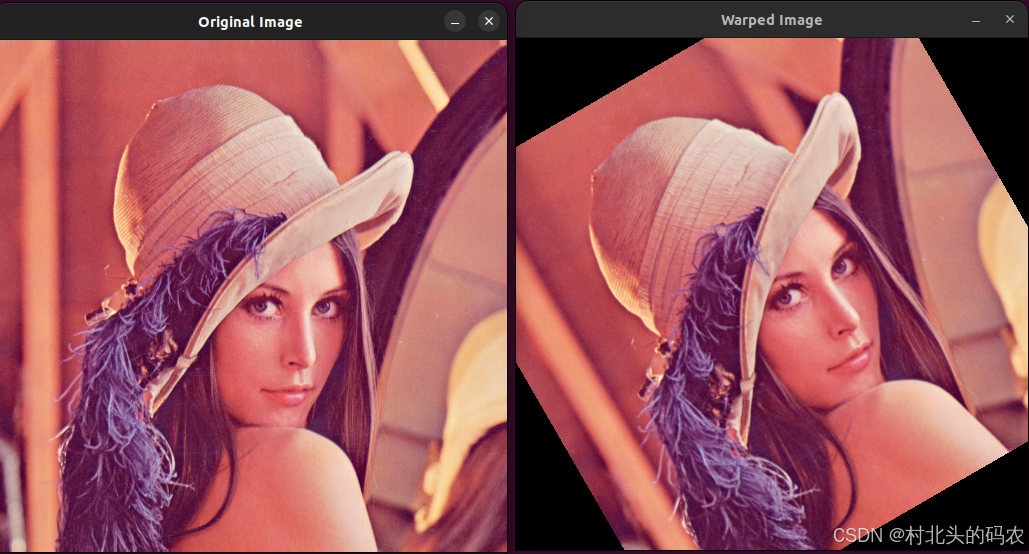Click the Warped Image rotated picture
Screen dimensions: 1029x554
tap(772, 294)
